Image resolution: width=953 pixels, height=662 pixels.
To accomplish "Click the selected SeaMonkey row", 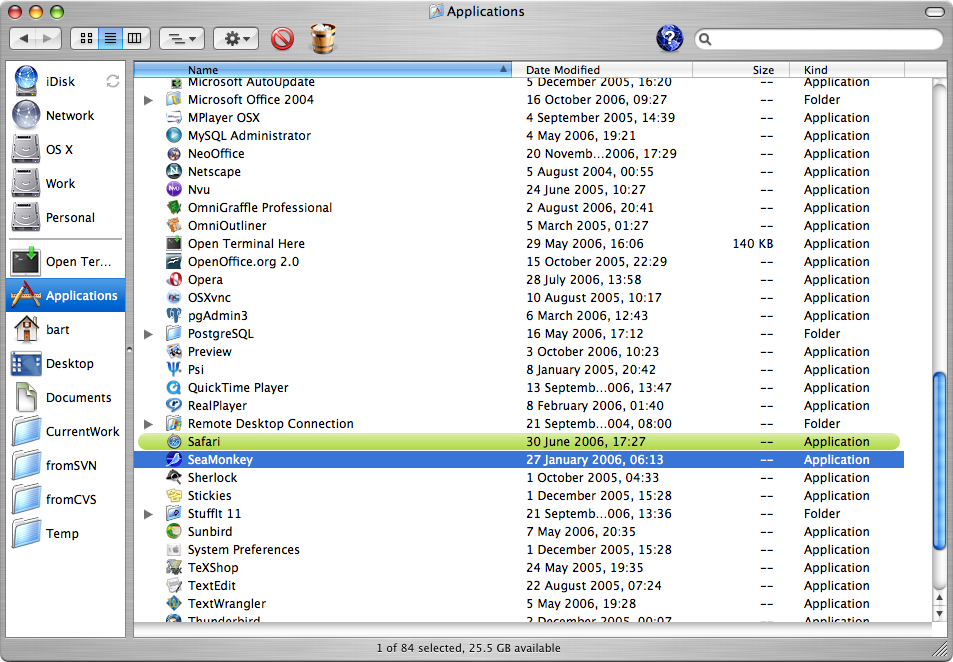I will point(519,460).
